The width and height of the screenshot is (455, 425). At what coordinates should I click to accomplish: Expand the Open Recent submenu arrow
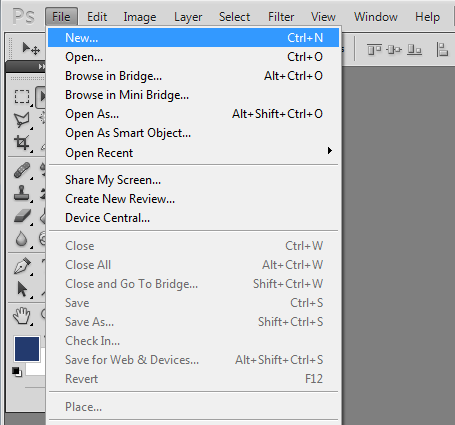[330, 151]
